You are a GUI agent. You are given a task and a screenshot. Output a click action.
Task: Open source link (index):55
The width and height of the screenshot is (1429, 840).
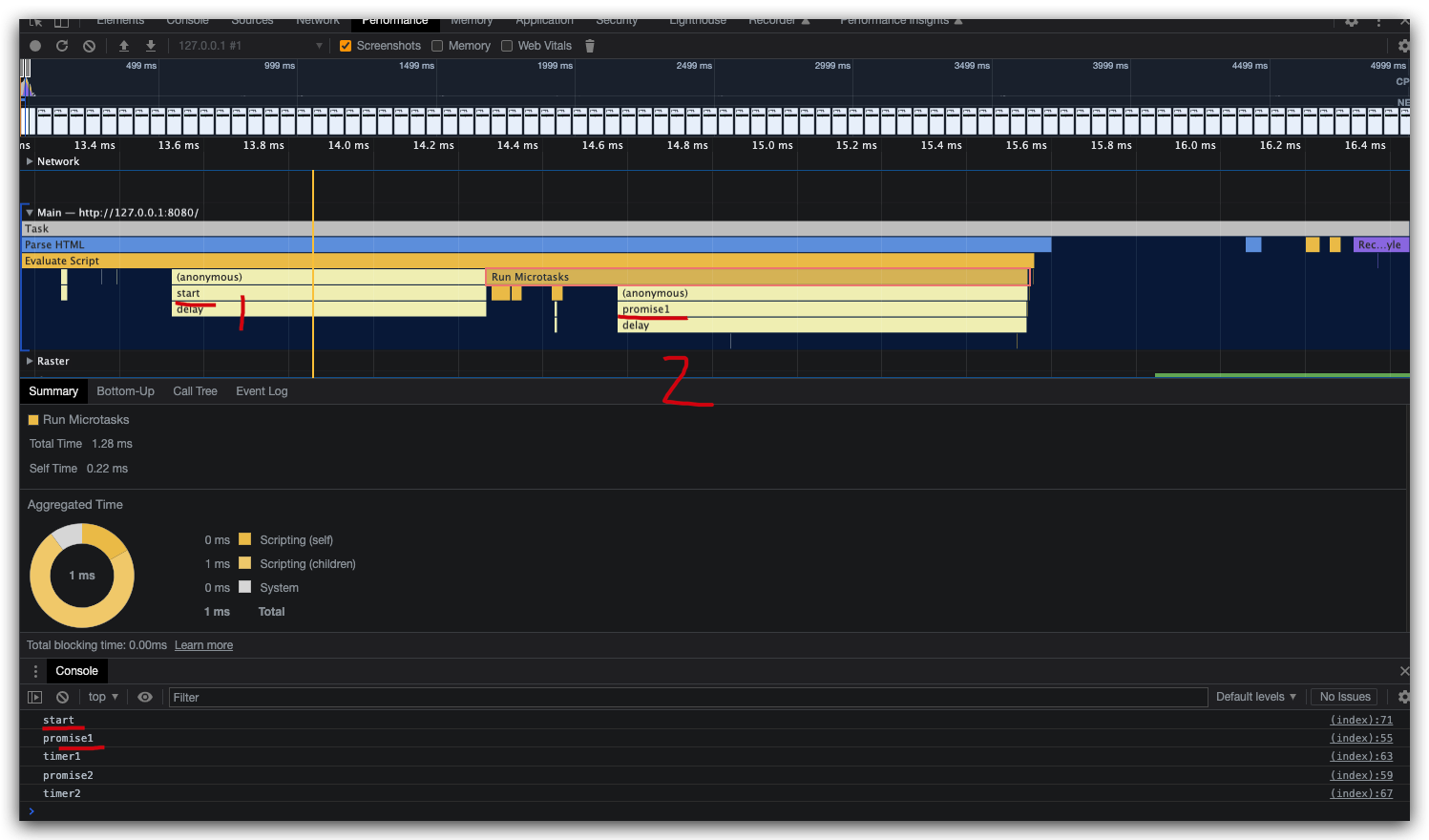pos(1361,739)
